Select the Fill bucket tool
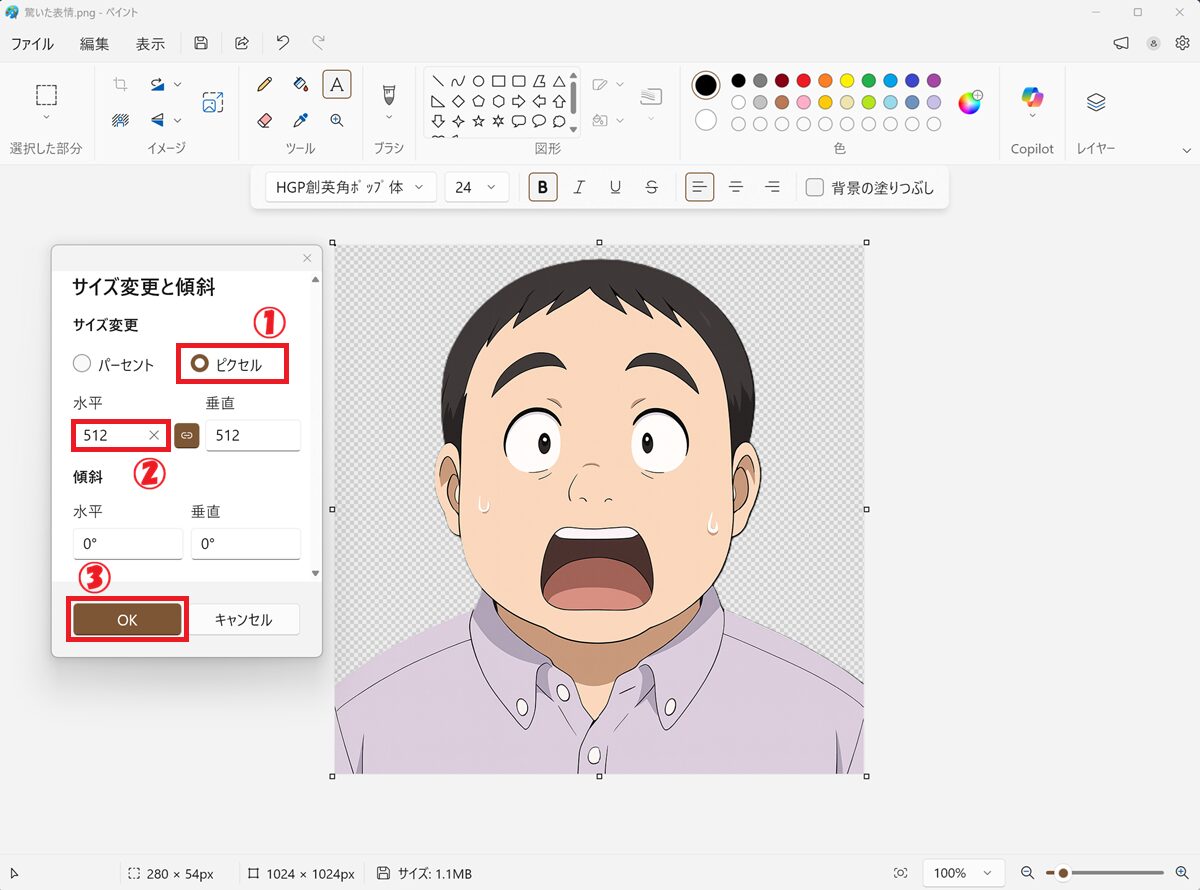1200x890 pixels. [x=300, y=85]
